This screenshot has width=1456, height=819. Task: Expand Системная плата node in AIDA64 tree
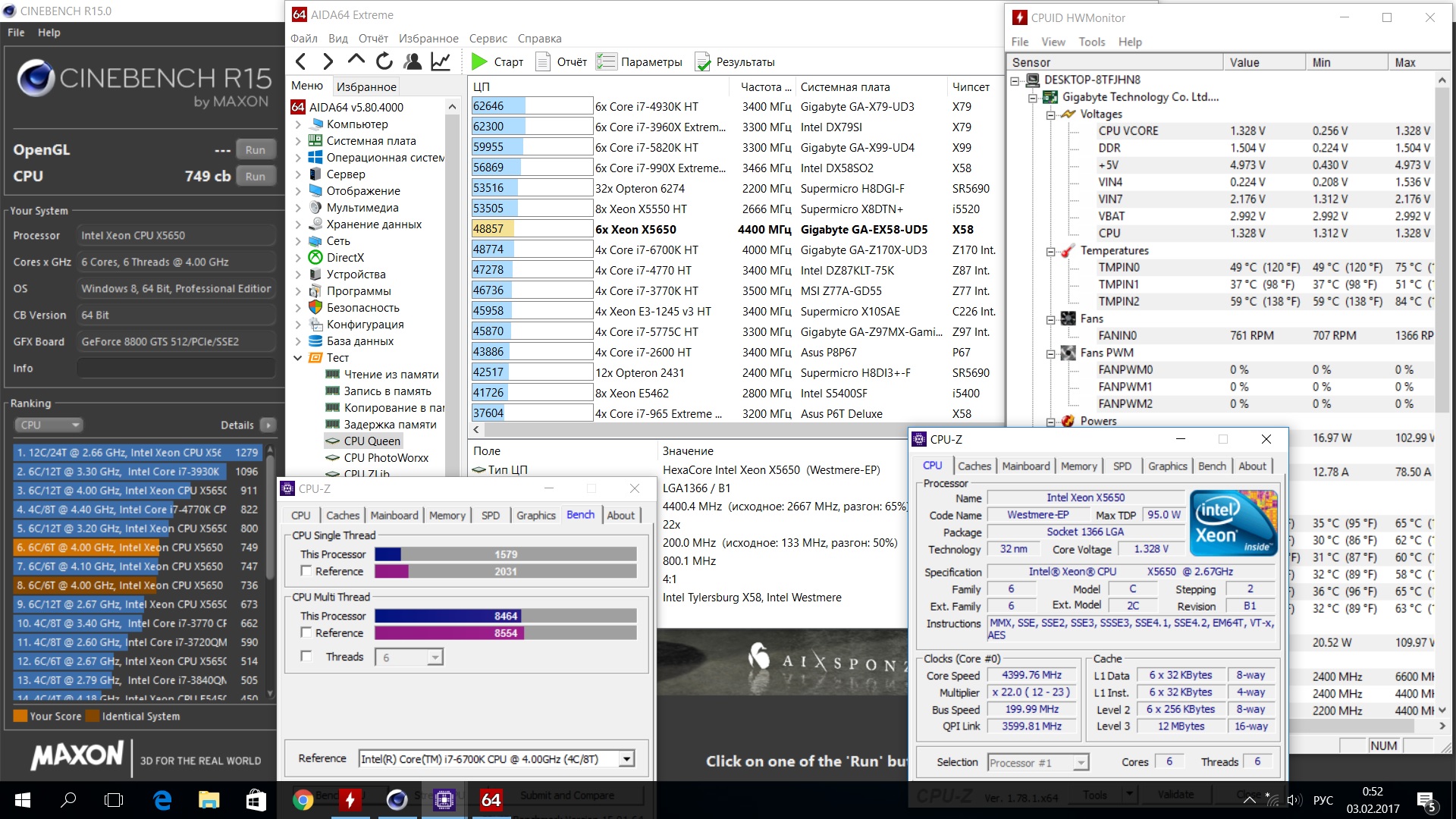click(298, 140)
